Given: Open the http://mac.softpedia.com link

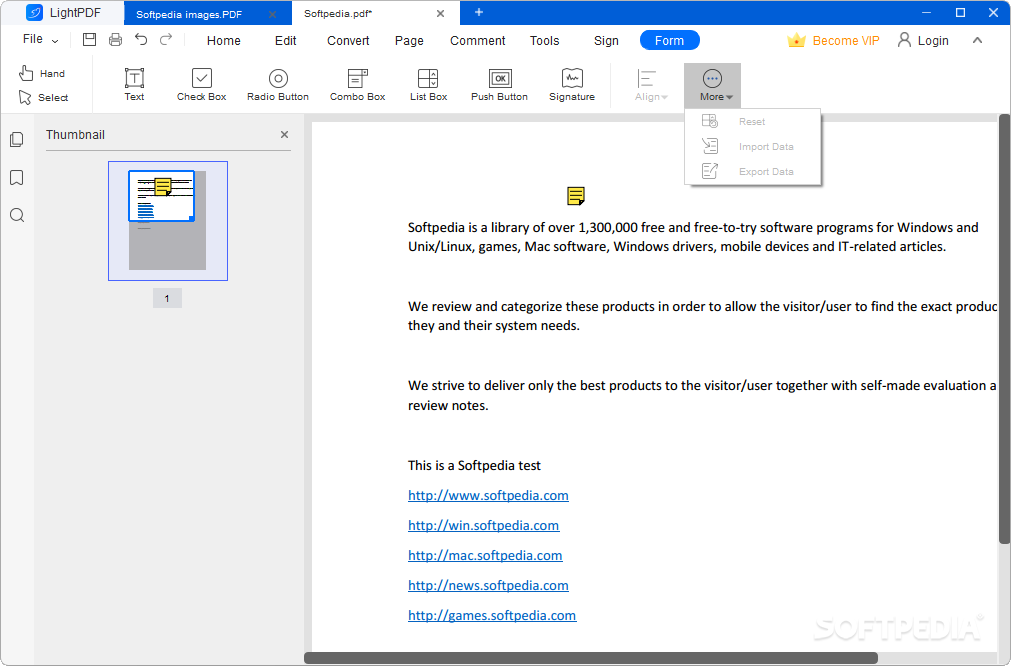Looking at the screenshot, I should point(485,555).
